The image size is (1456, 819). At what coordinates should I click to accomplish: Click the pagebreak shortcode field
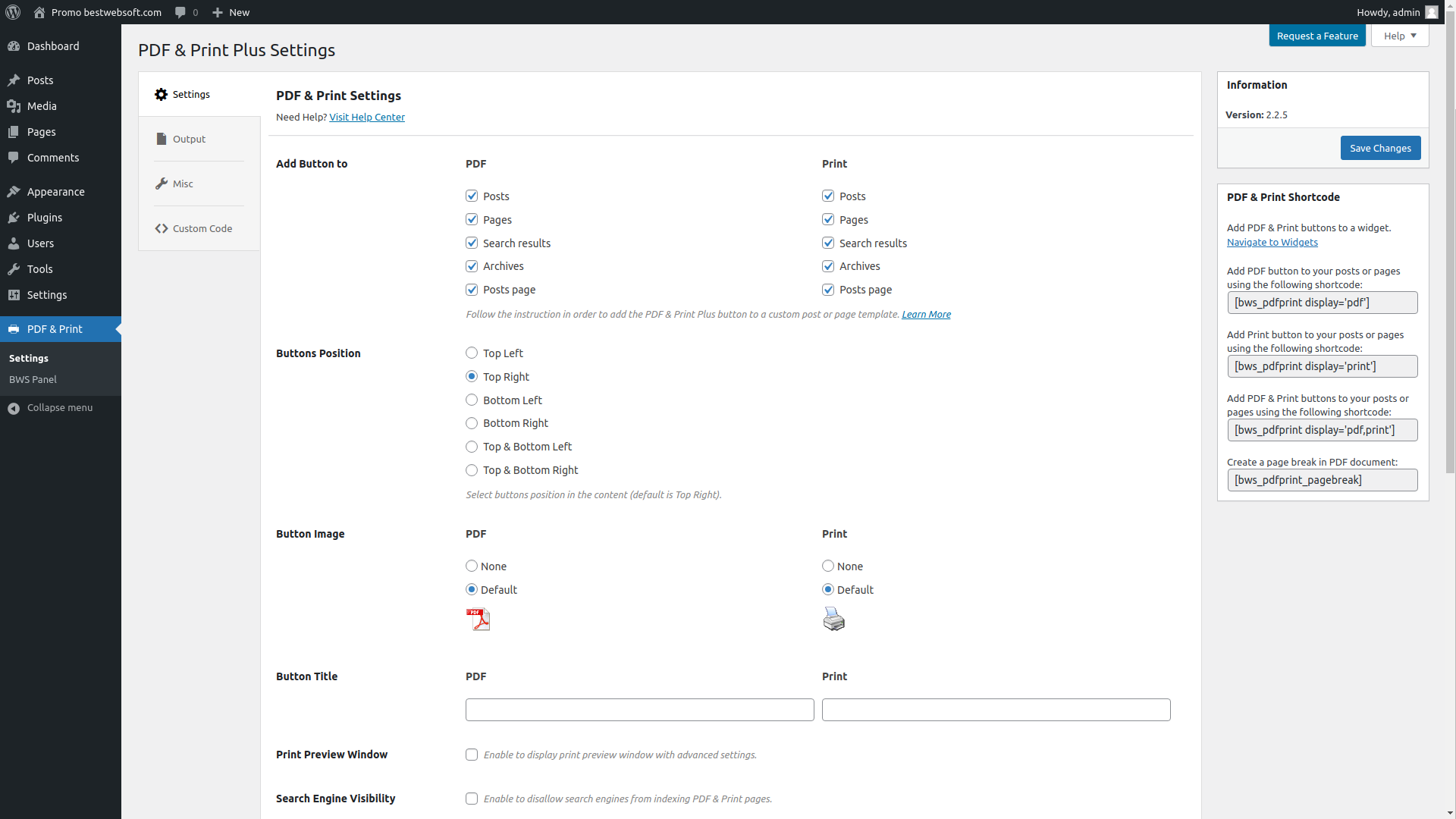pos(1323,480)
